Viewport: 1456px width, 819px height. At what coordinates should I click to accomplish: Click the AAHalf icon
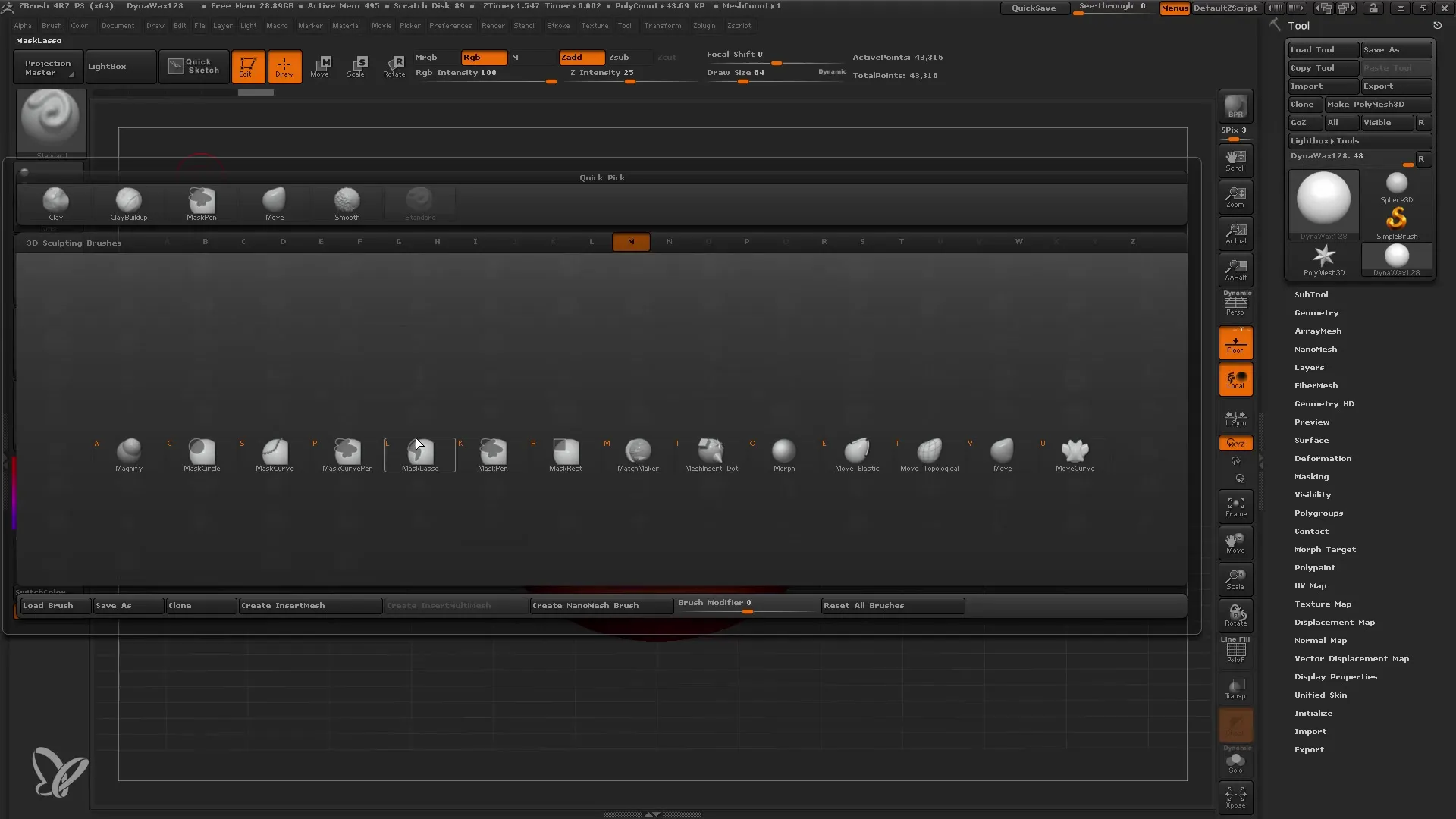click(x=1235, y=270)
